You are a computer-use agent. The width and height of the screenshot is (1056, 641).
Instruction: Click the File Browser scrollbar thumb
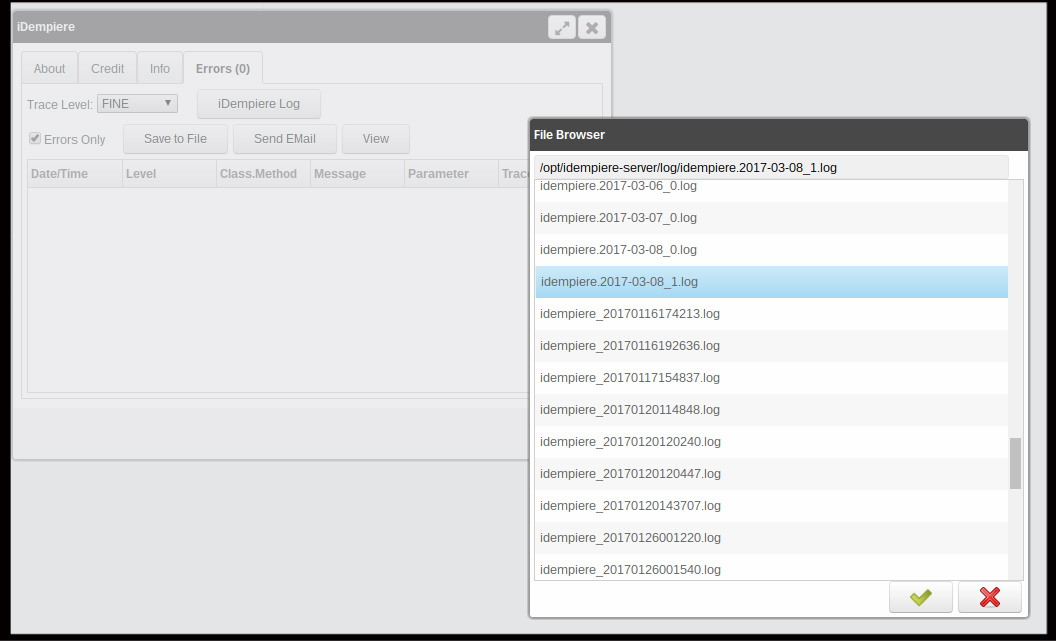[x=1016, y=463]
